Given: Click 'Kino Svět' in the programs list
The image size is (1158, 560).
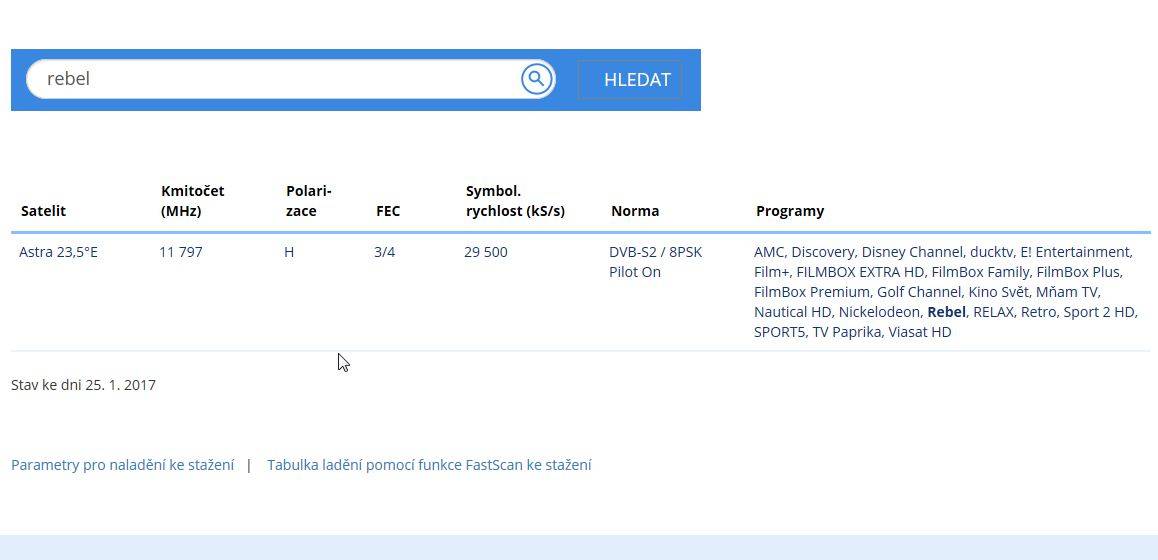Looking at the screenshot, I should click(998, 292).
